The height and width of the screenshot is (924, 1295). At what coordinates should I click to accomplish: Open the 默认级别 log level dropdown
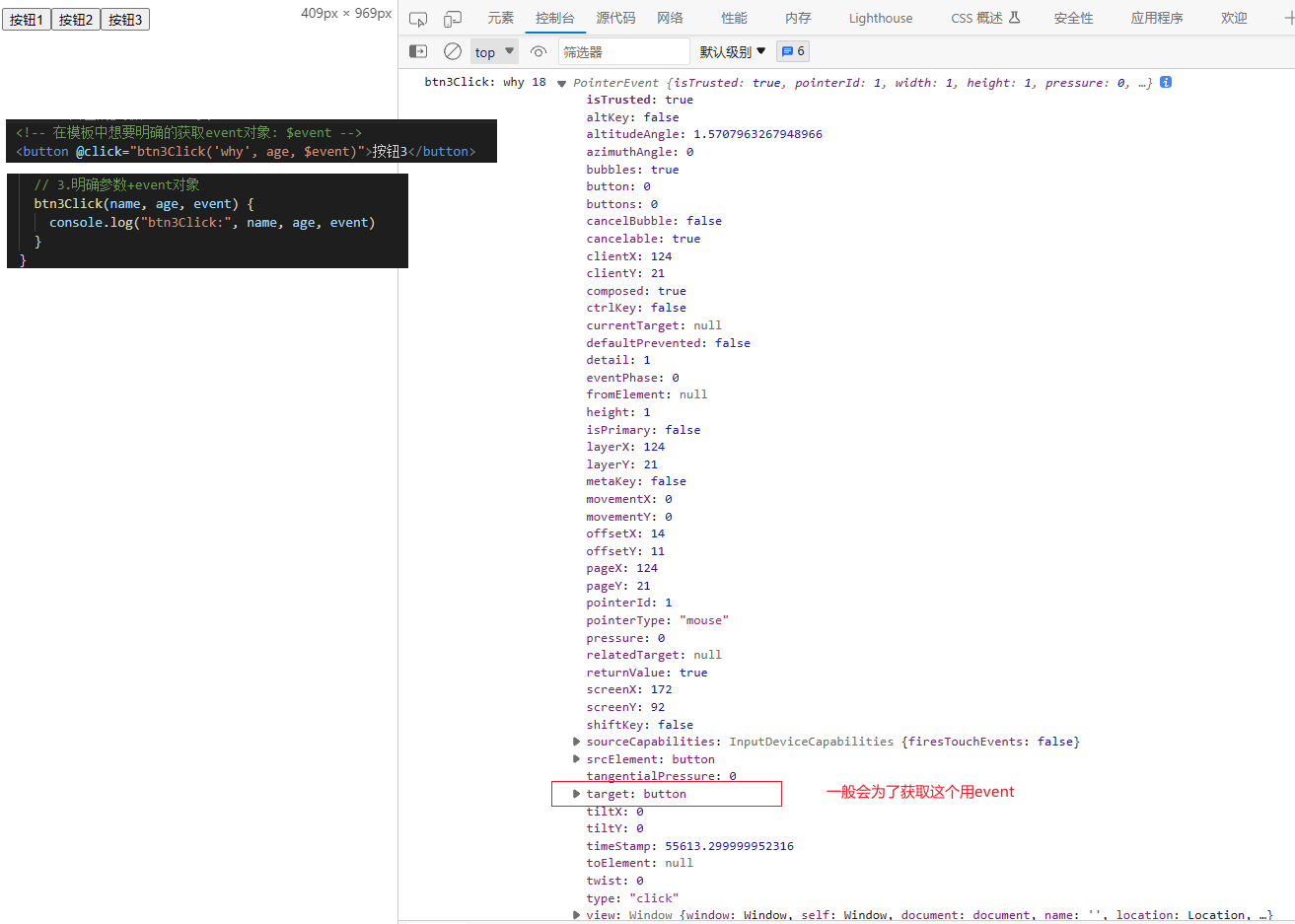click(x=733, y=51)
